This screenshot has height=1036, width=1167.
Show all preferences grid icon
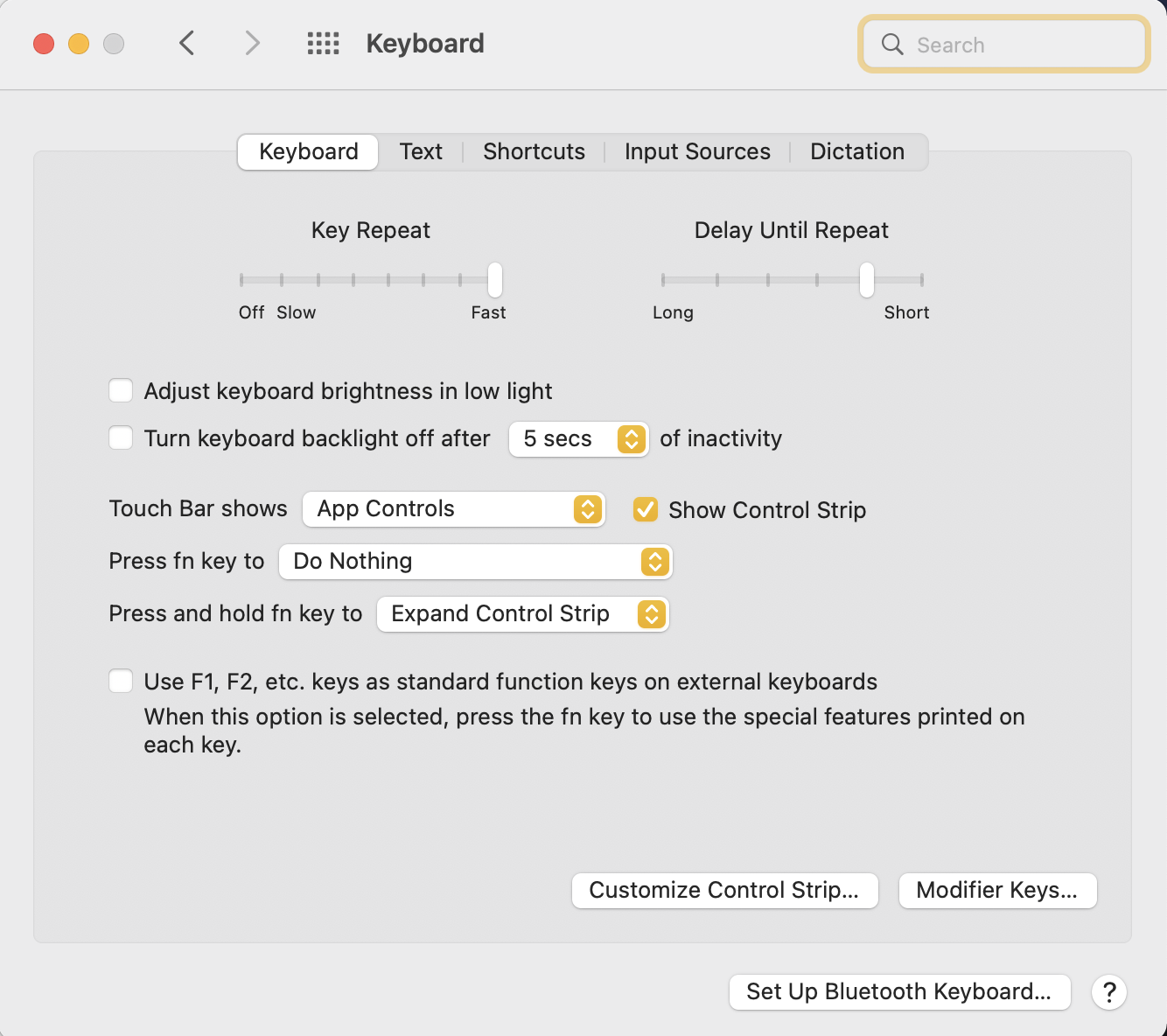pos(323,43)
